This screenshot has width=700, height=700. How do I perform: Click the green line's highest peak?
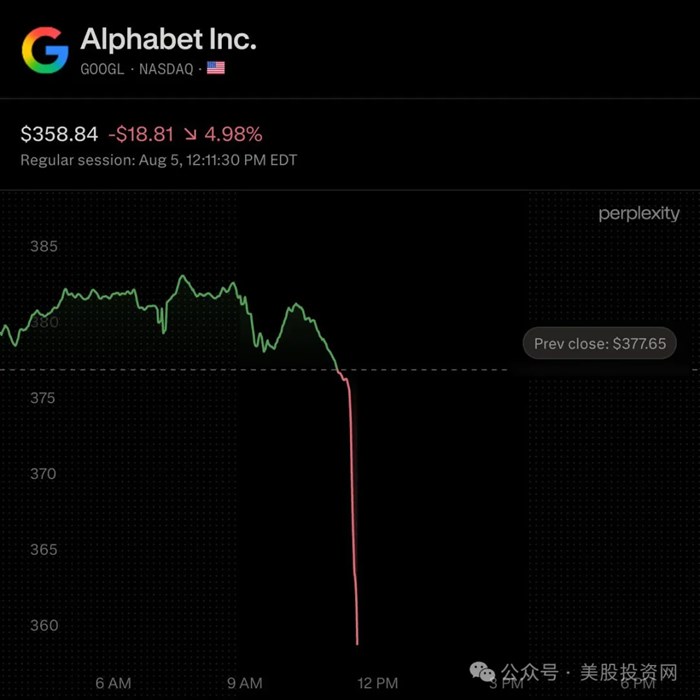click(x=183, y=276)
